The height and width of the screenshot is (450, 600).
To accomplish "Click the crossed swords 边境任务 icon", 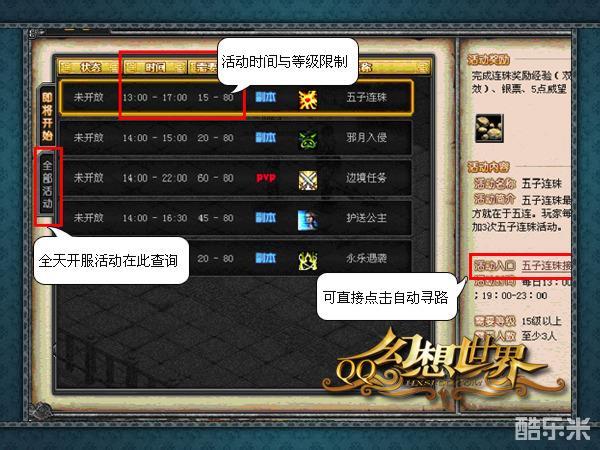I will tap(308, 180).
